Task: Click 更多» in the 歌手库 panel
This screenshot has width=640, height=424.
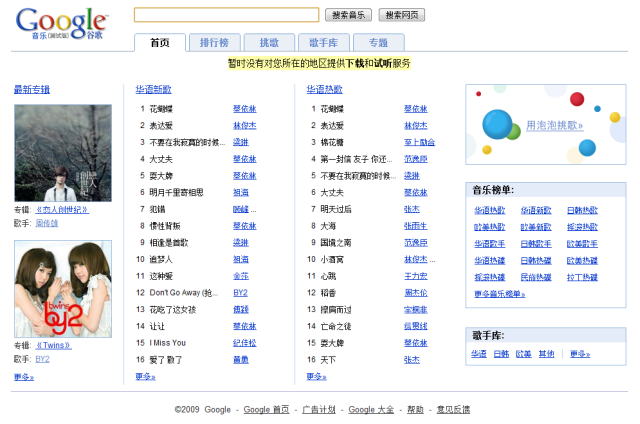Action: 580,354
